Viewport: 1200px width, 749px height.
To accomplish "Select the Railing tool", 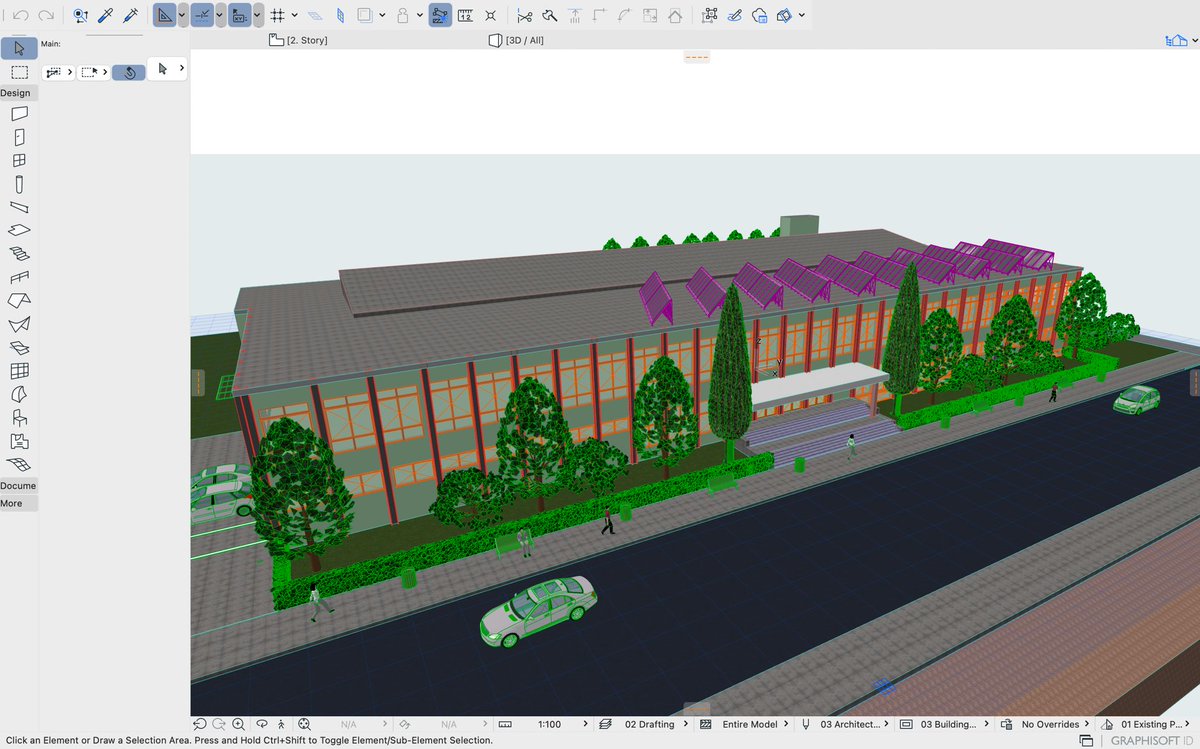I will click(19, 277).
